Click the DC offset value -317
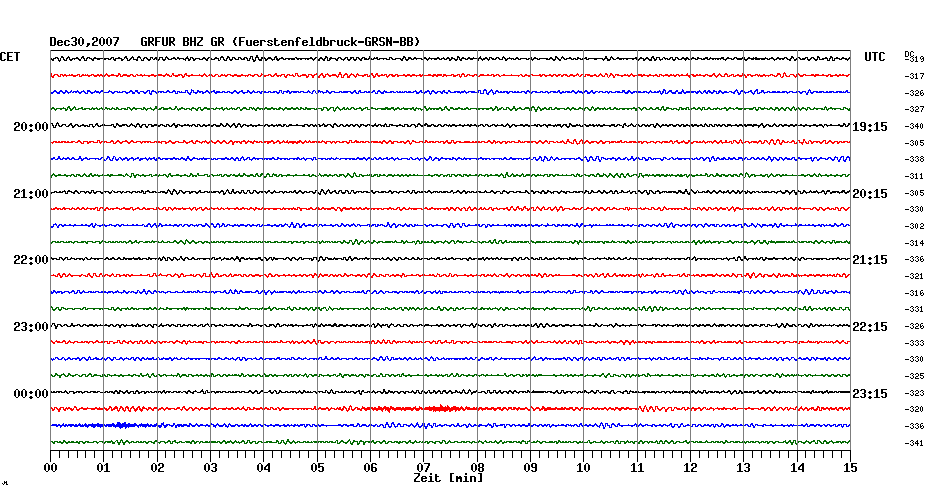This screenshot has height=494, width=930. tap(915, 77)
